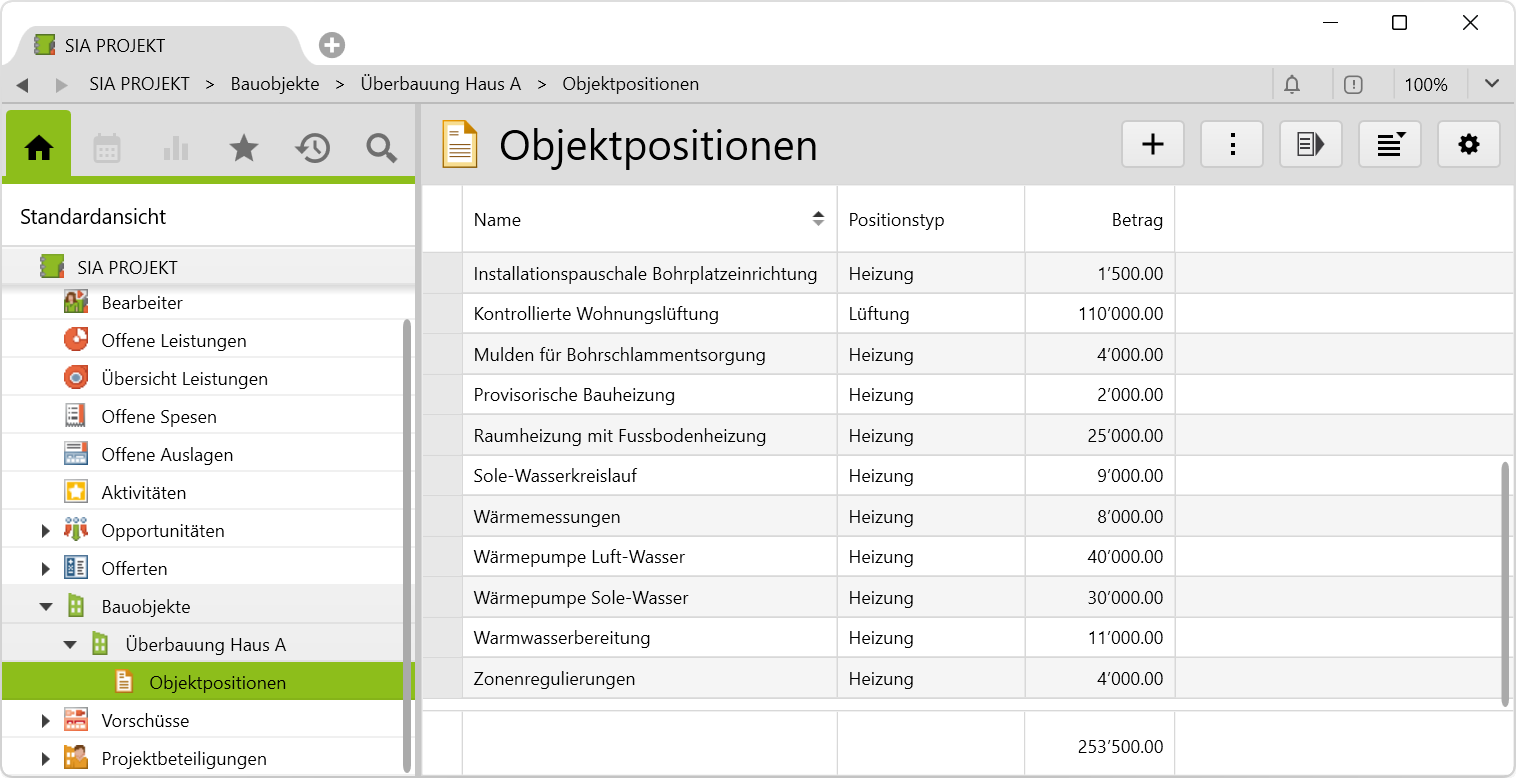1516x778 pixels.
Task: Open the History clock tab
Action: tap(313, 148)
